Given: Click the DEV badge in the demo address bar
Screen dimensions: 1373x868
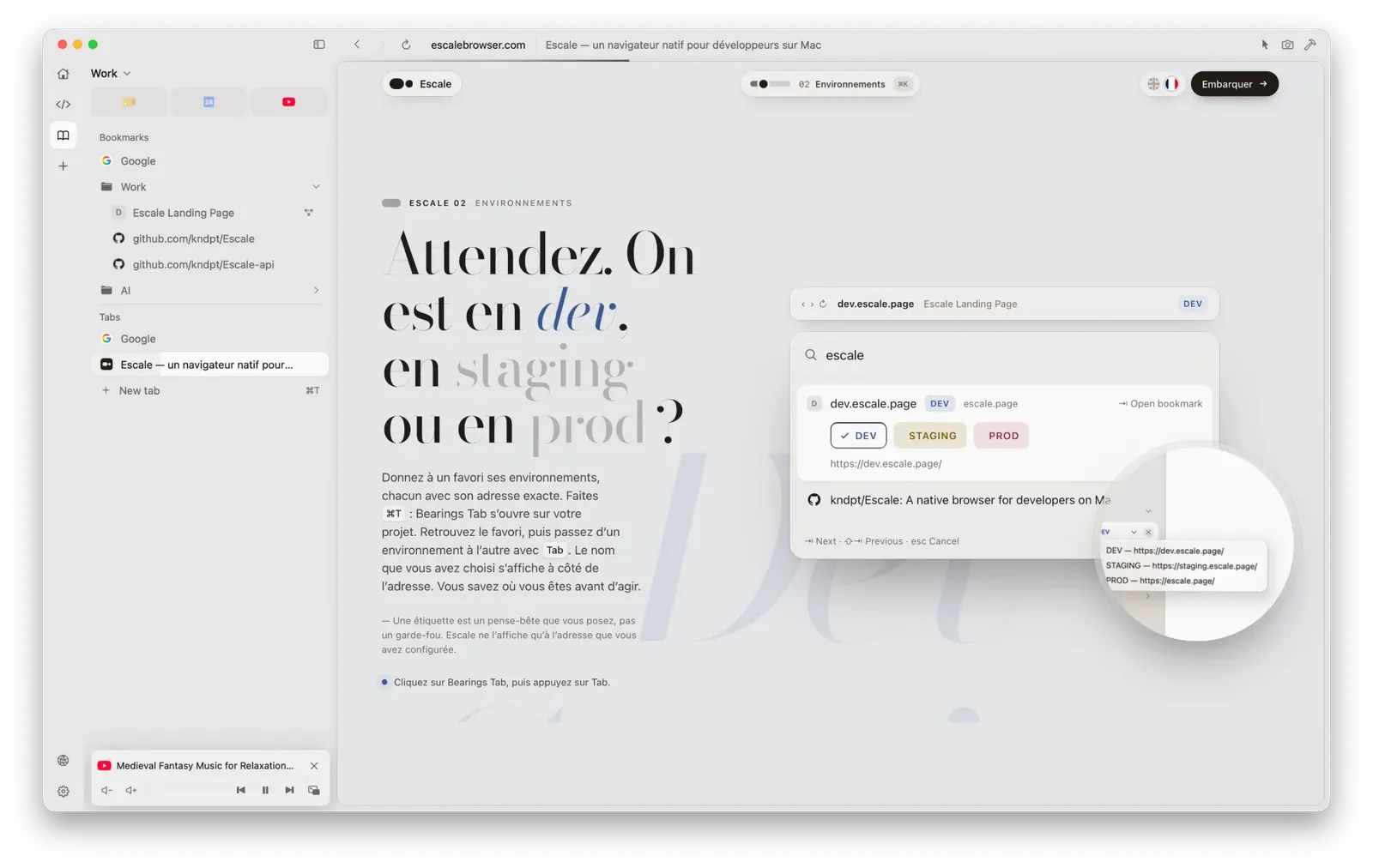Looking at the screenshot, I should point(1193,304).
